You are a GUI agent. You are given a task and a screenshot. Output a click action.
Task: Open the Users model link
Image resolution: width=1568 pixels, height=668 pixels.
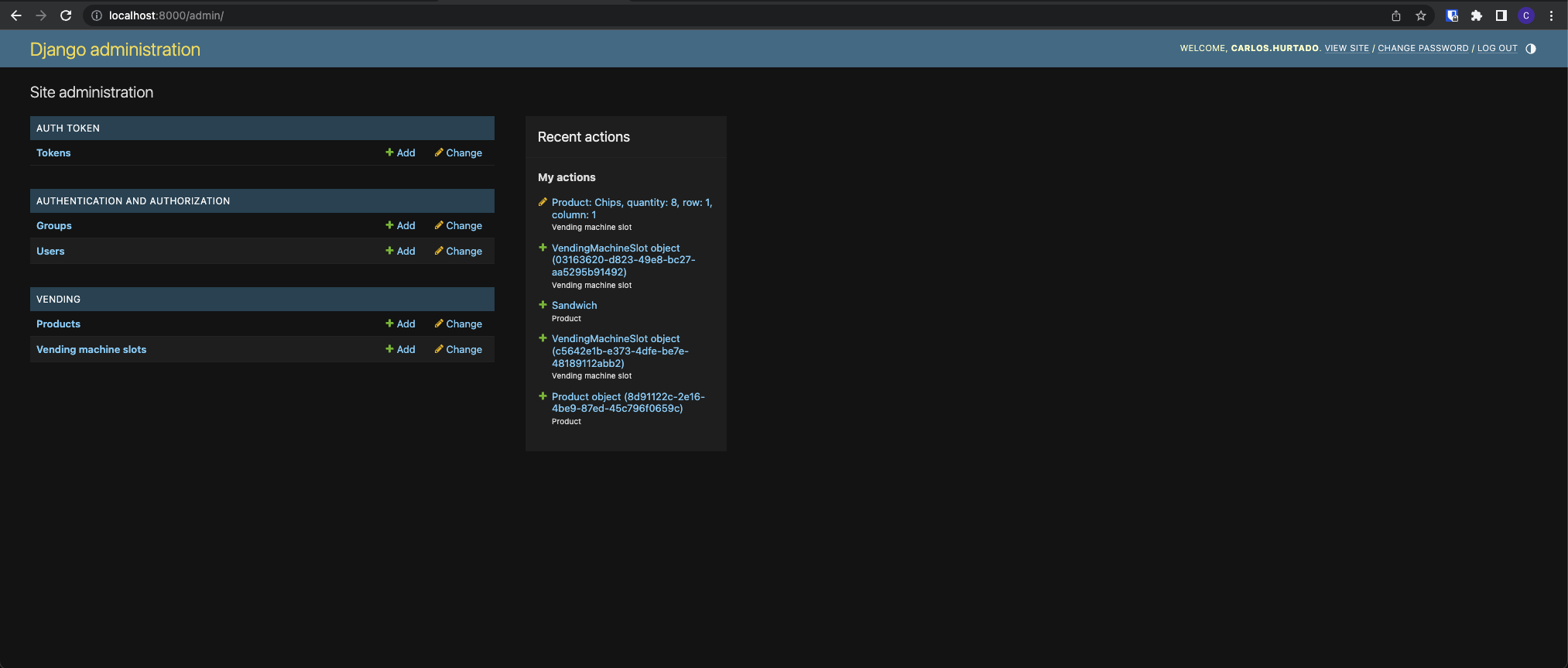[50, 252]
